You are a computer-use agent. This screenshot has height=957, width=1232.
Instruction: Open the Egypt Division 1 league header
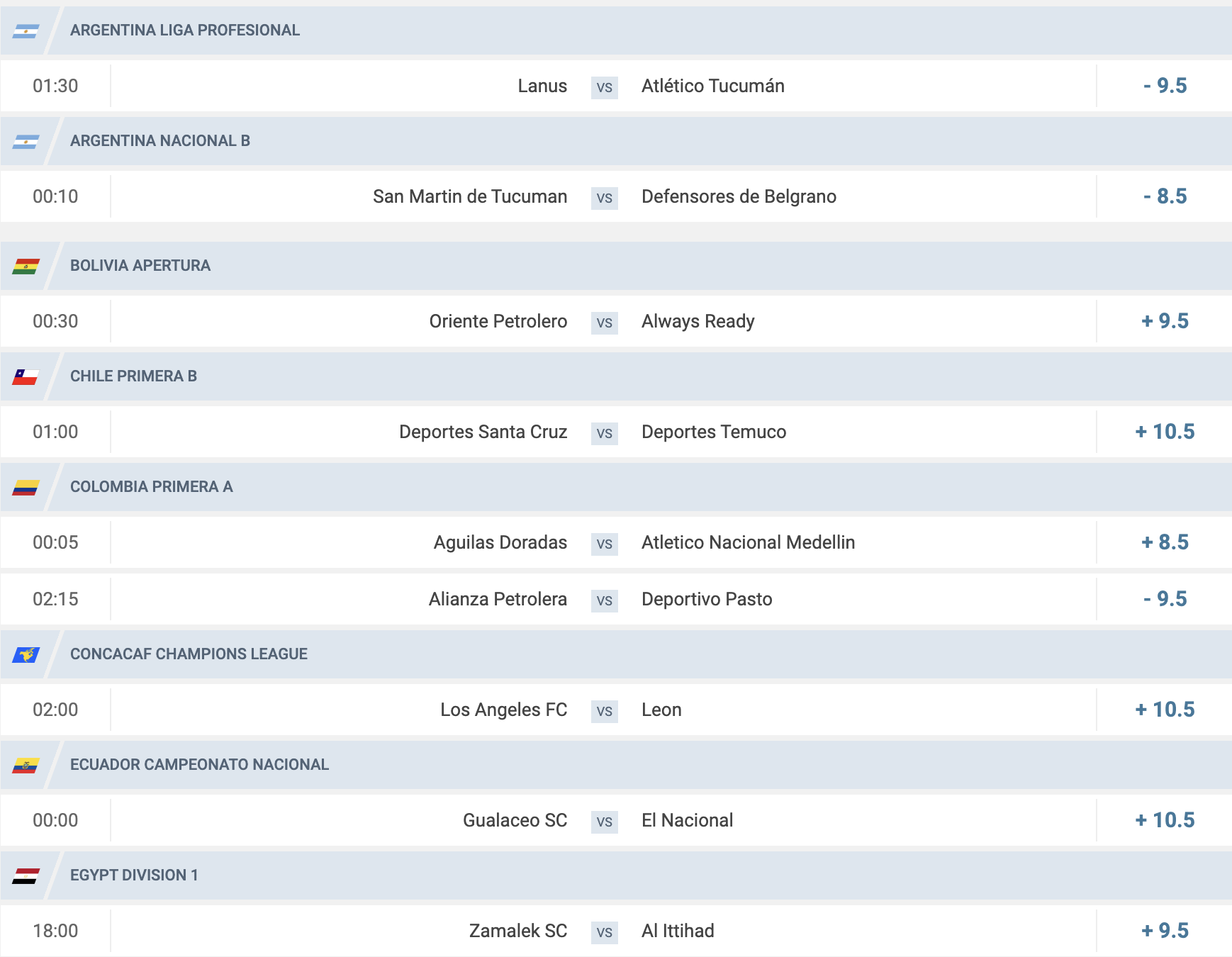616,875
